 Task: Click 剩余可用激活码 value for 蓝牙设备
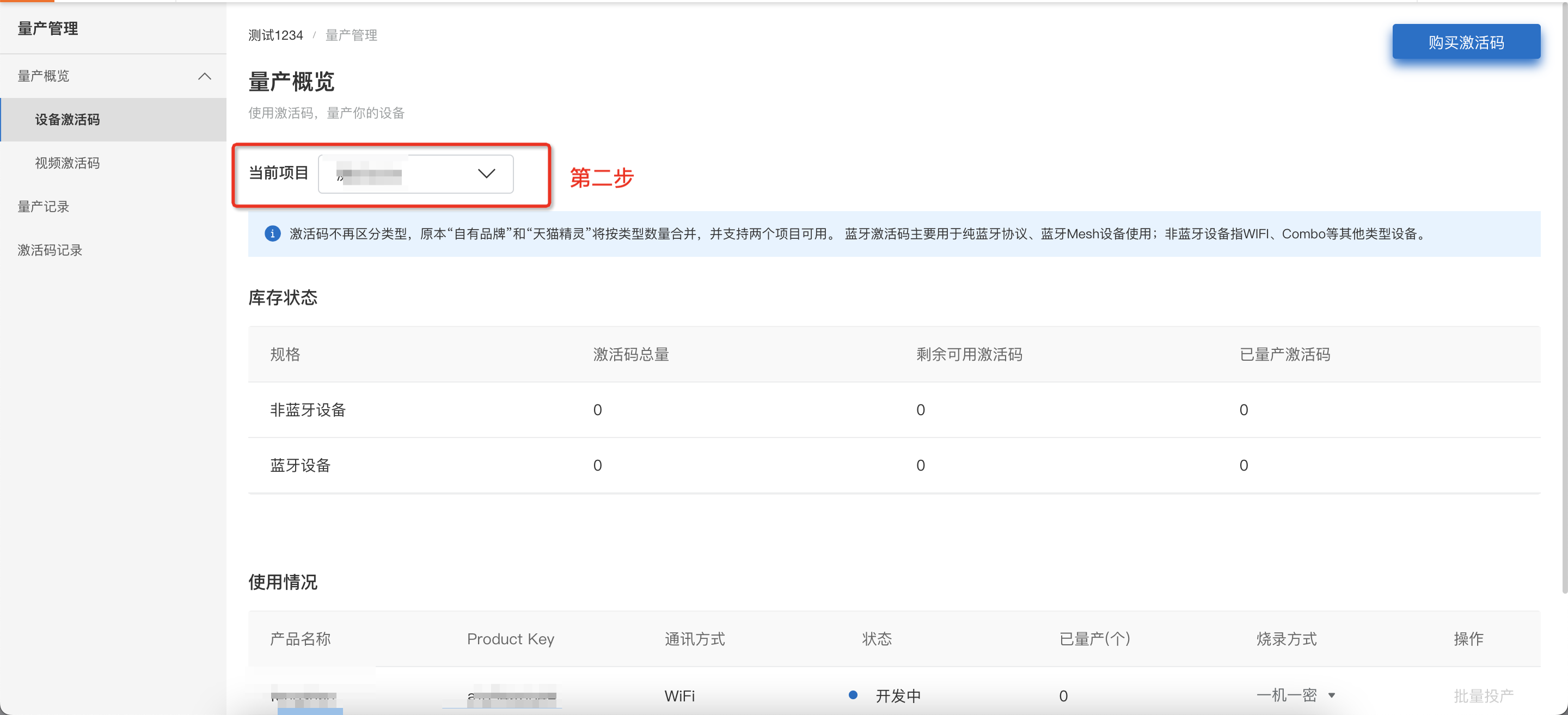[x=920, y=465]
